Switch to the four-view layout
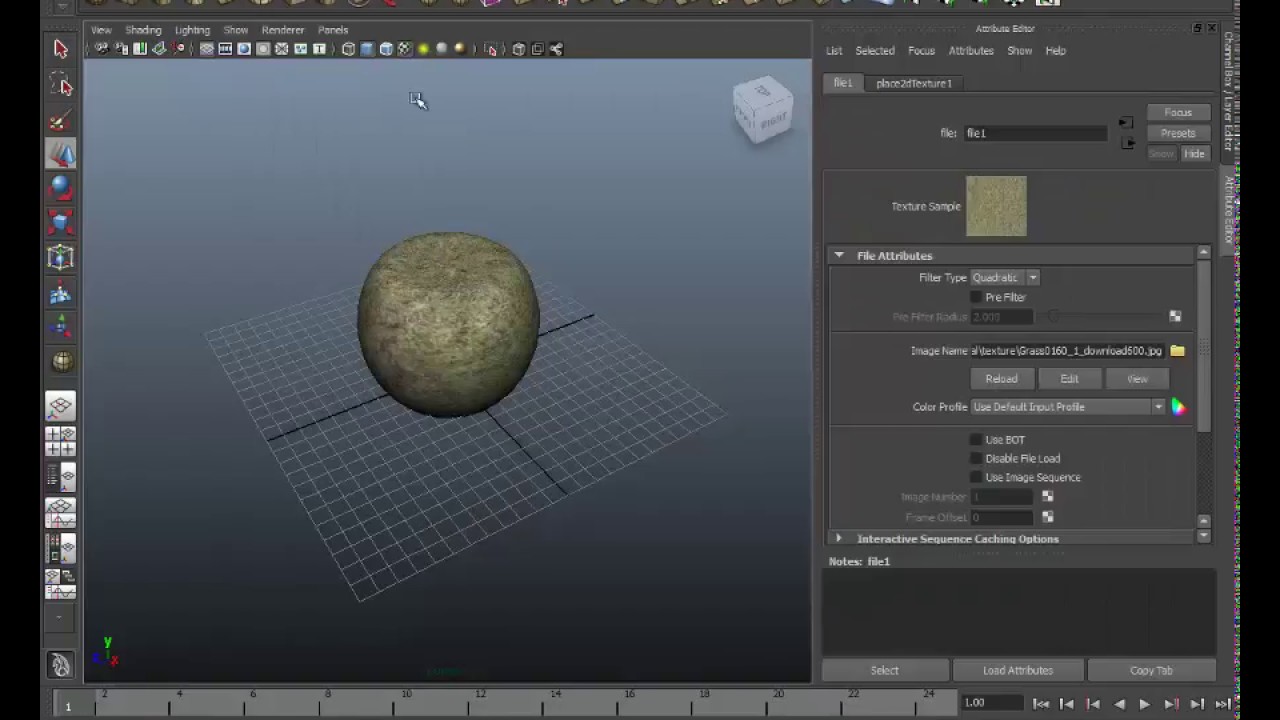Viewport: 1280px width, 720px height. click(x=60, y=441)
